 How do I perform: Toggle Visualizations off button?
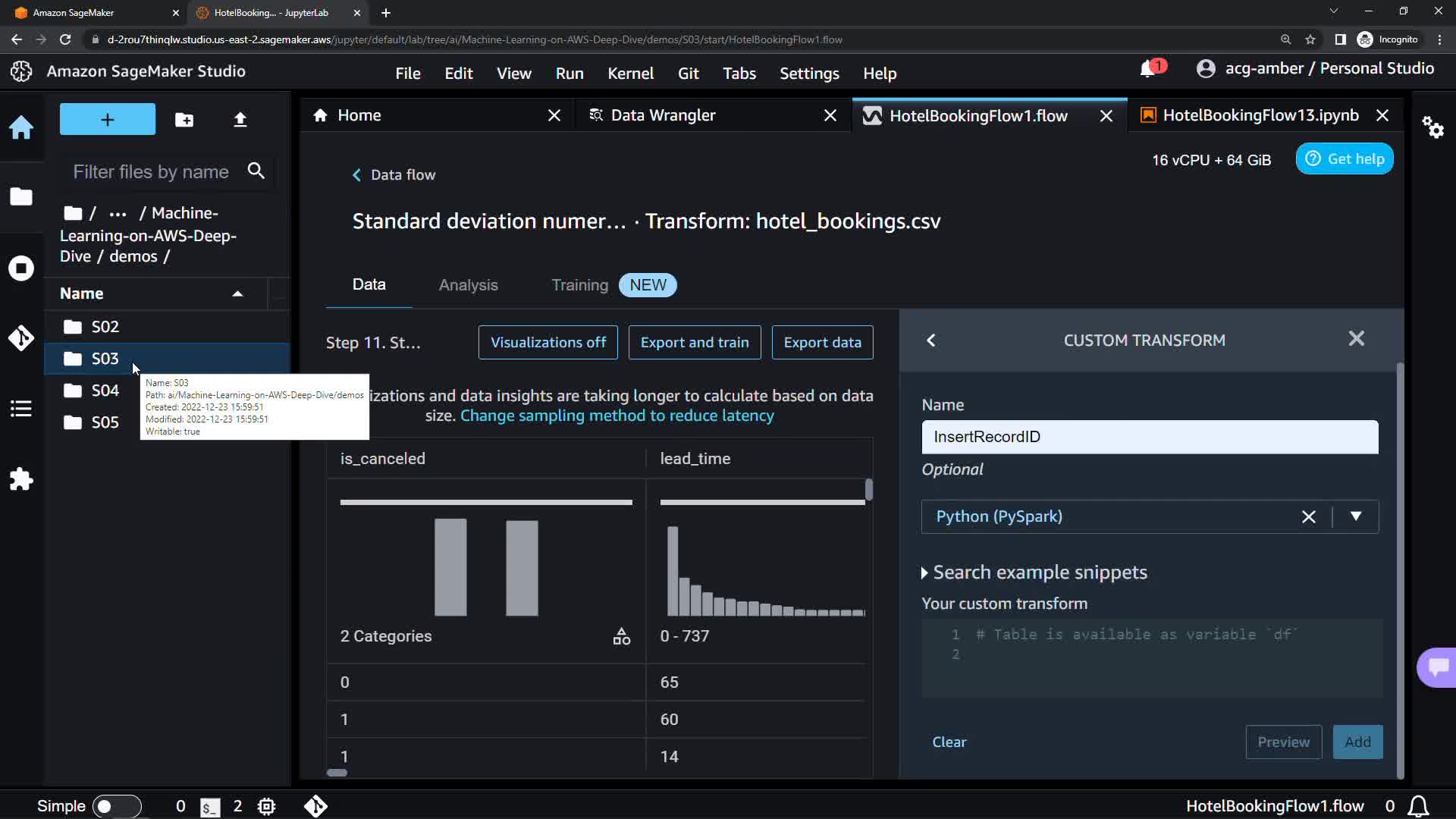[548, 343]
